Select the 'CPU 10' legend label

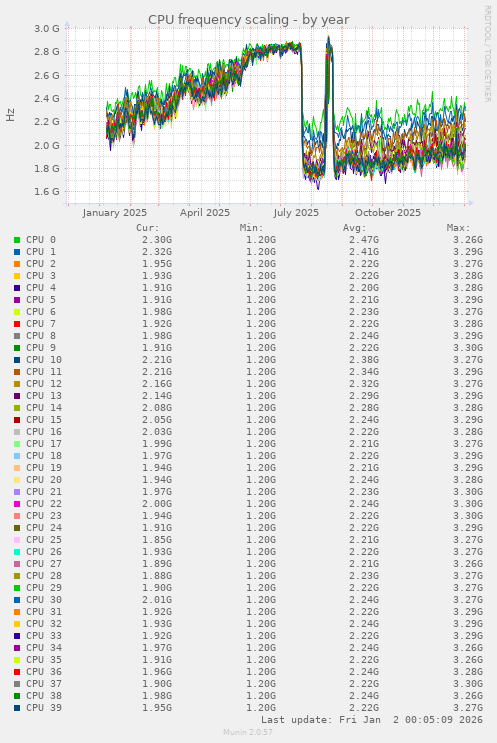(44, 360)
